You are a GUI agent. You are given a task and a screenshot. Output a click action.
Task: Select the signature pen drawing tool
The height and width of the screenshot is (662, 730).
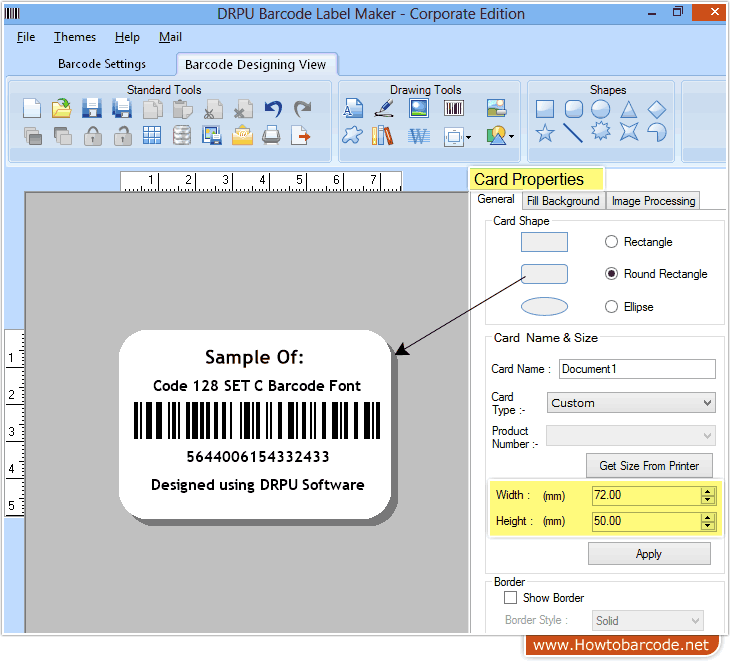[385, 108]
